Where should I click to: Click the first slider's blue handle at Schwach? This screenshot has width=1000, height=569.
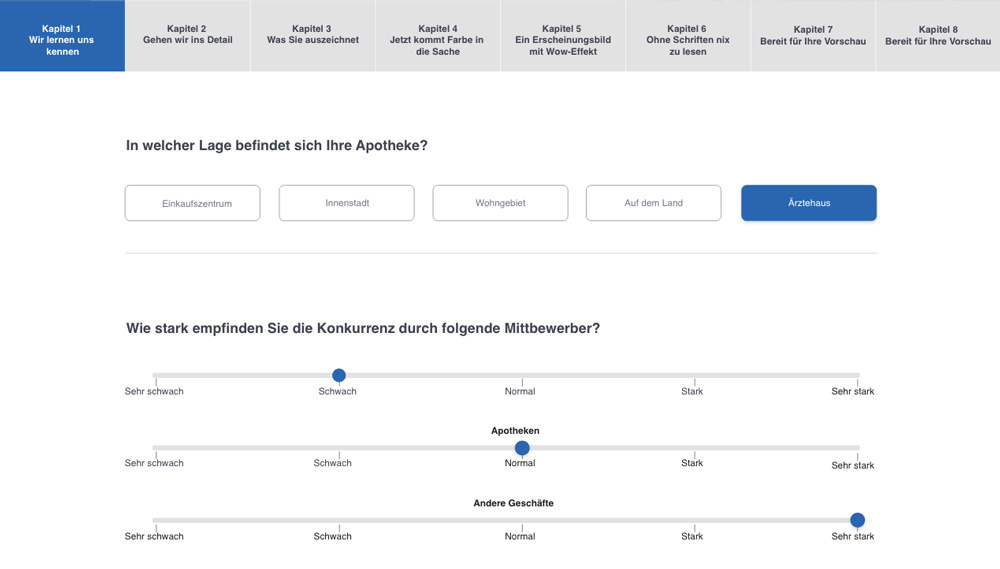click(x=339, y=375)
